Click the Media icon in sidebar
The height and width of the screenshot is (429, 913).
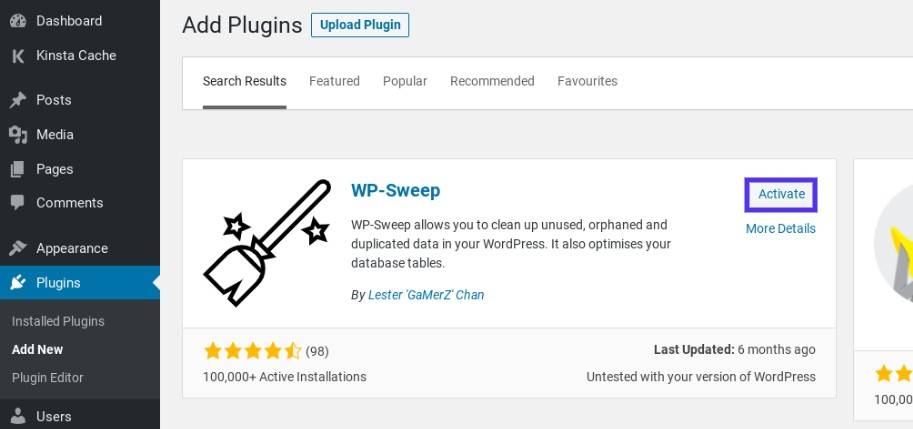(17, 134)
